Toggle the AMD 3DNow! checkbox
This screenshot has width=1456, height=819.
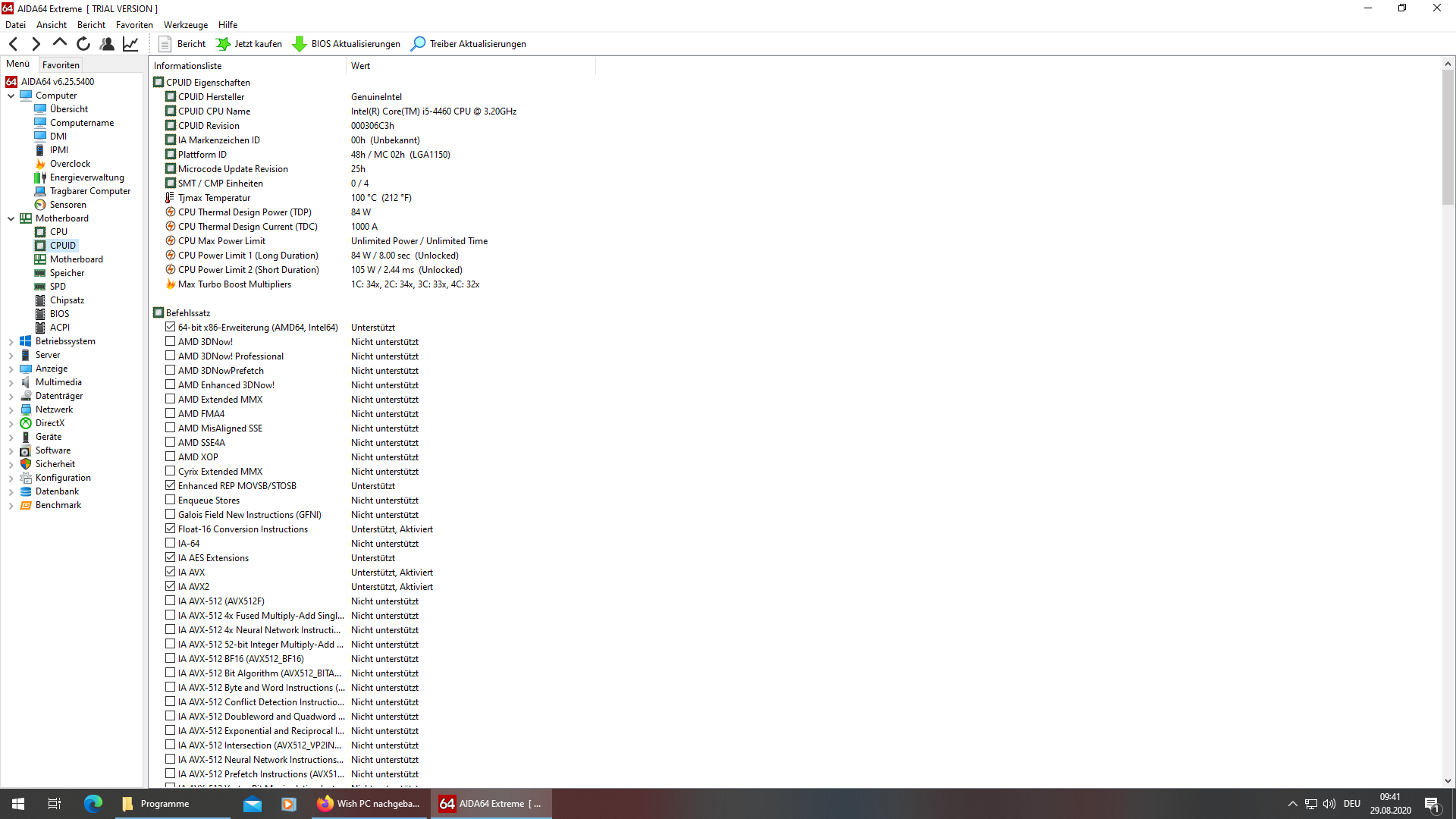[171, 341]
